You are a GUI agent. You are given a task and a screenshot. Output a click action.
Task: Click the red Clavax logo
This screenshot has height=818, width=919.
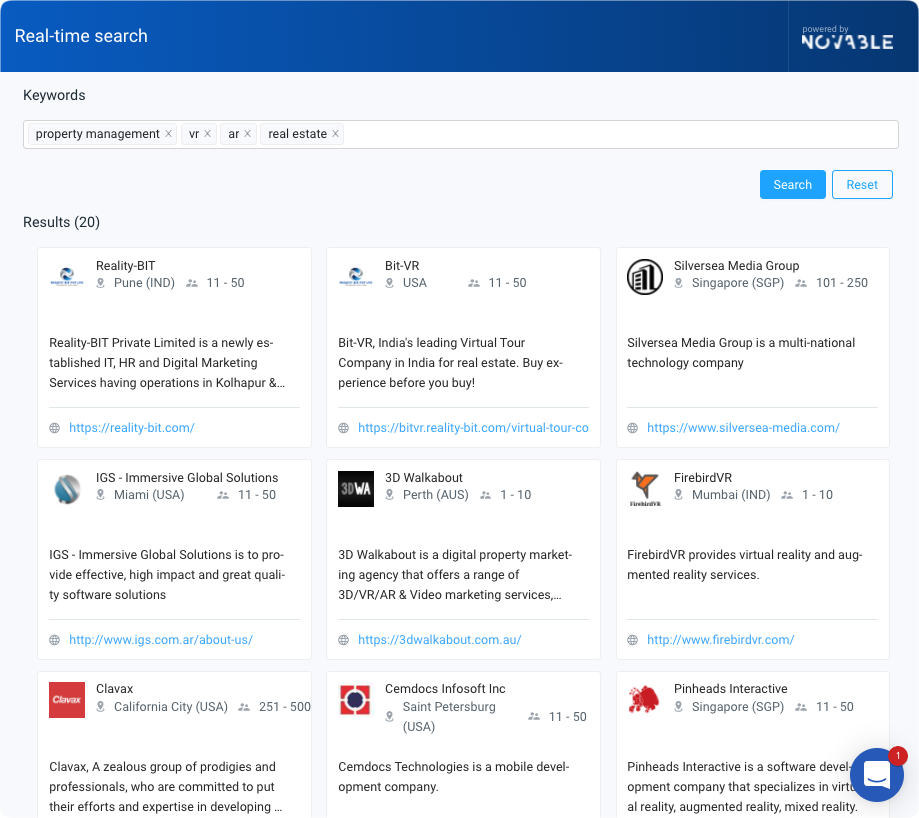67,700
